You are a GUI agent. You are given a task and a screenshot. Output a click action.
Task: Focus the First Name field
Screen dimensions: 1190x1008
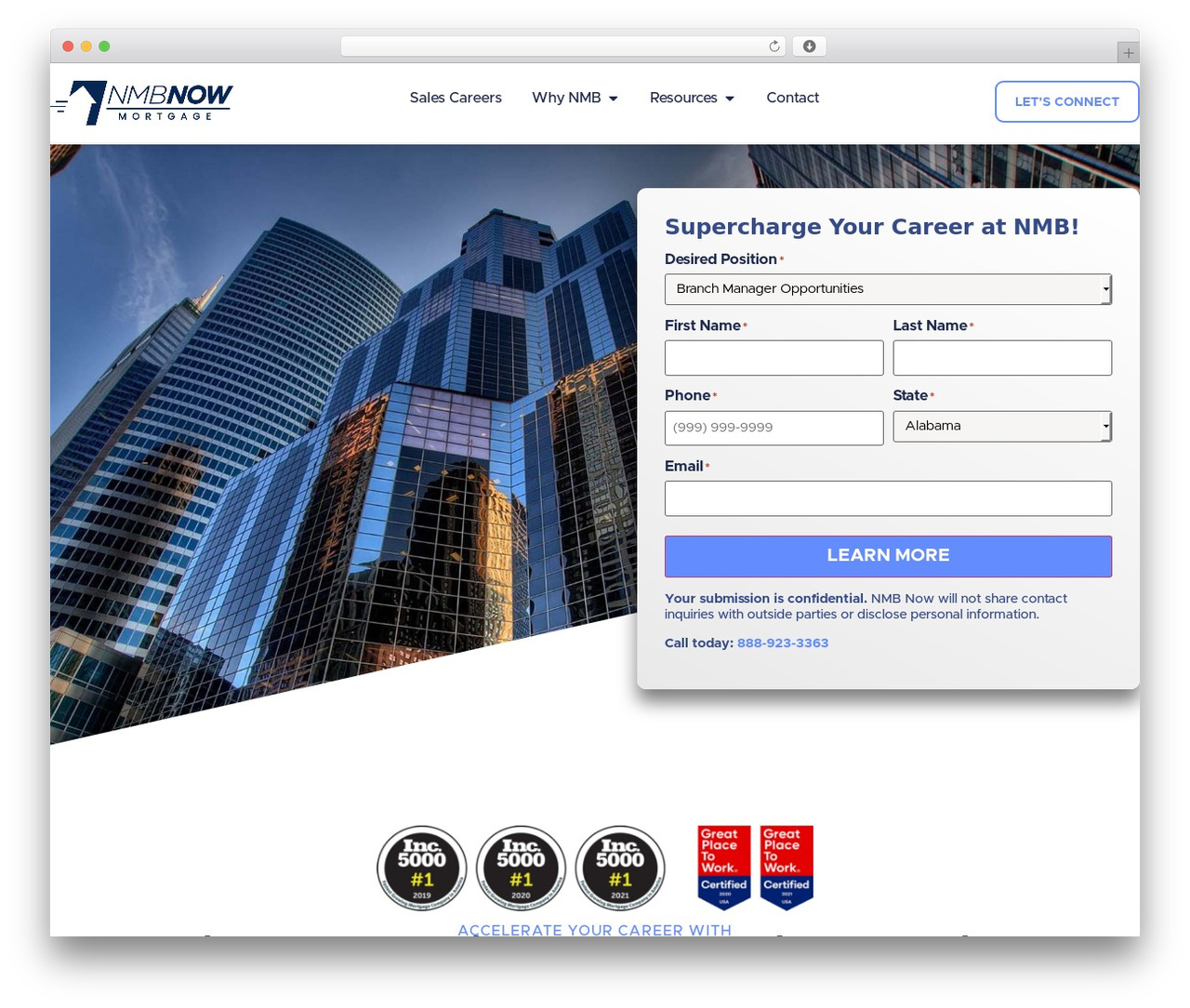[774, 358]
